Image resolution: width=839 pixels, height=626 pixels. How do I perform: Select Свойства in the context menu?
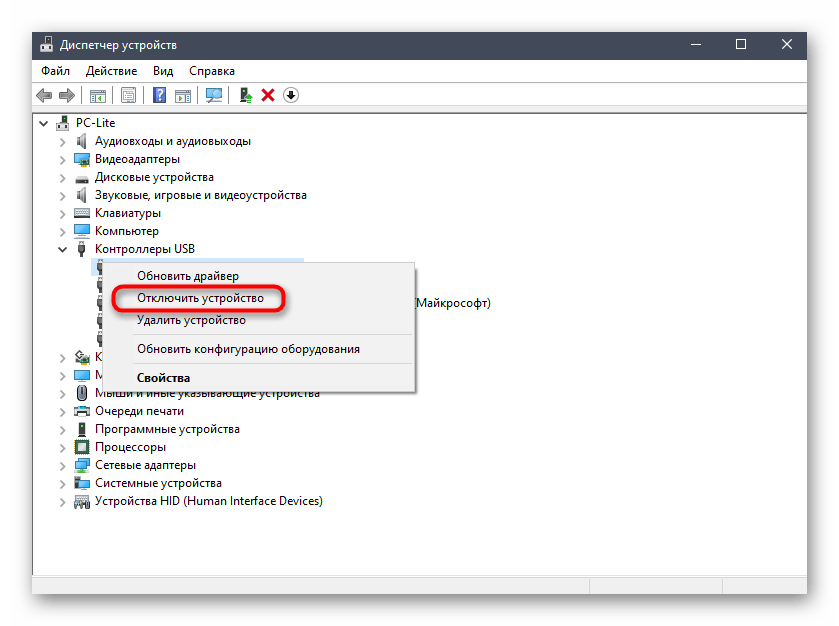pyautogui.click(x=163, y=378)
